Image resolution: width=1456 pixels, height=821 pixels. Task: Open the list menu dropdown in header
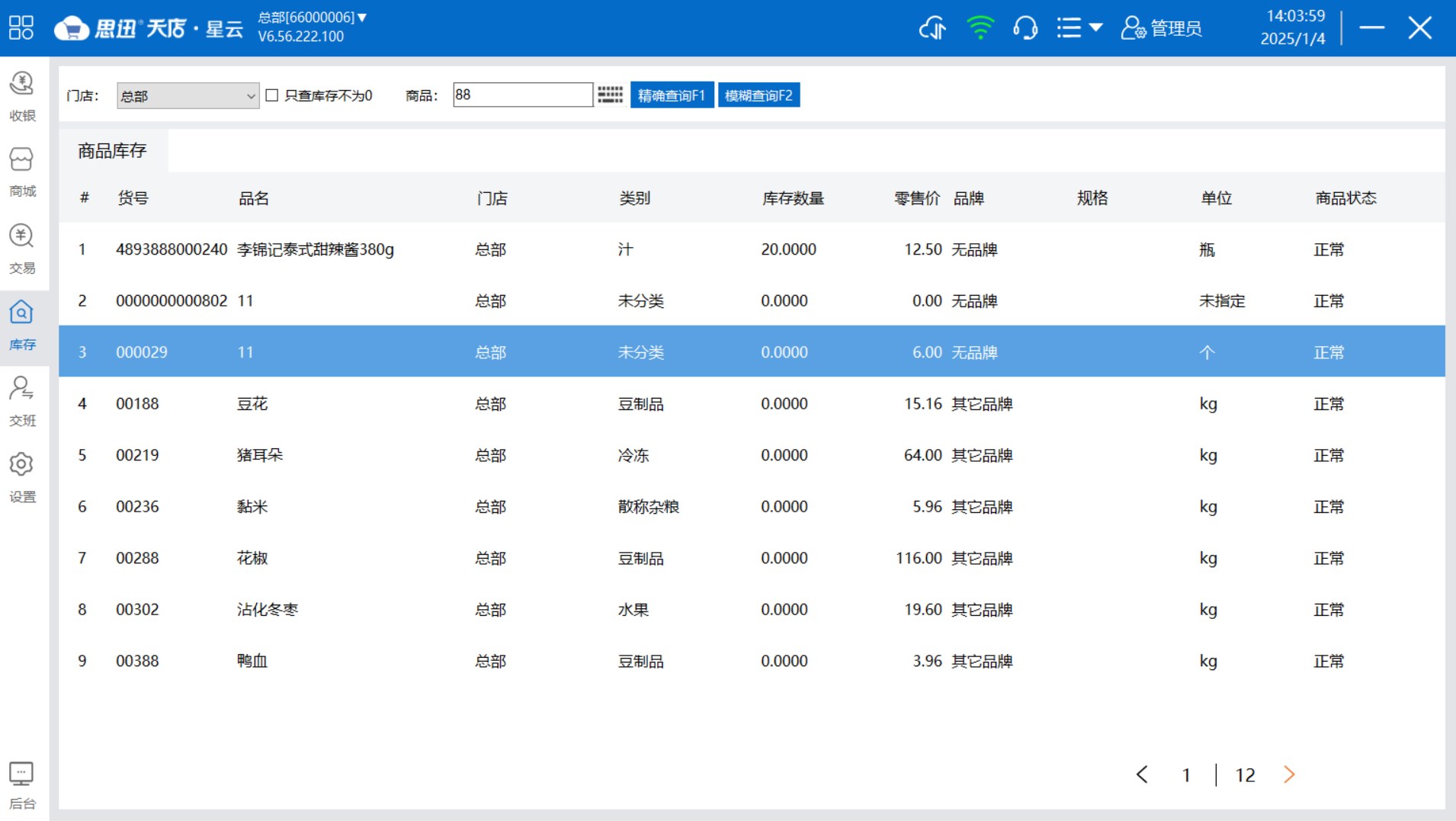tap(1079, 29)
